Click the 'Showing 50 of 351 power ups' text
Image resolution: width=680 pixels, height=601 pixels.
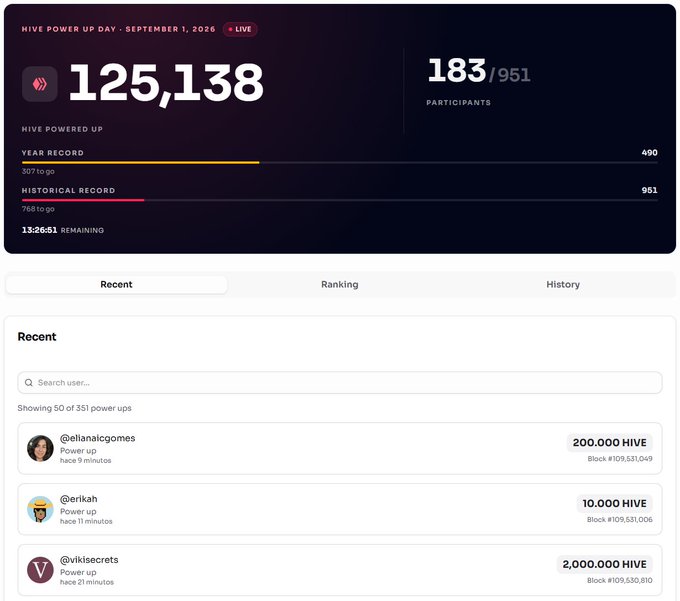point(74,408)
